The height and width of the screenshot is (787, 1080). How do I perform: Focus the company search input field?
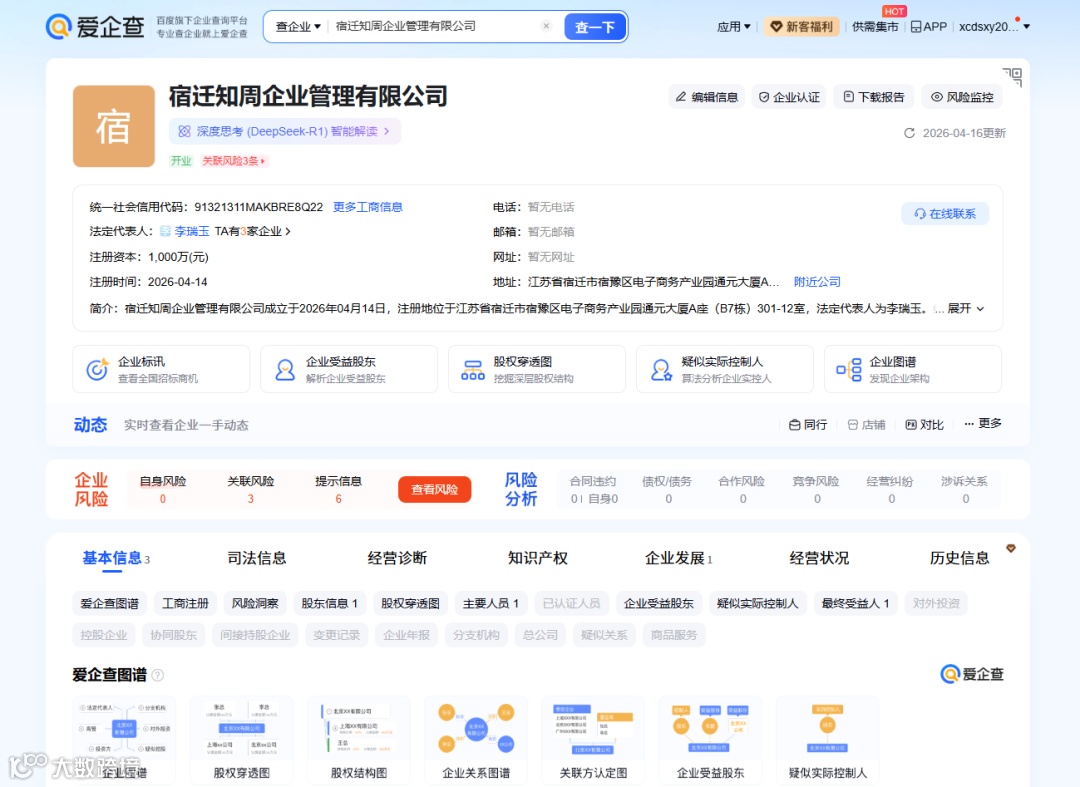point(437,26)
